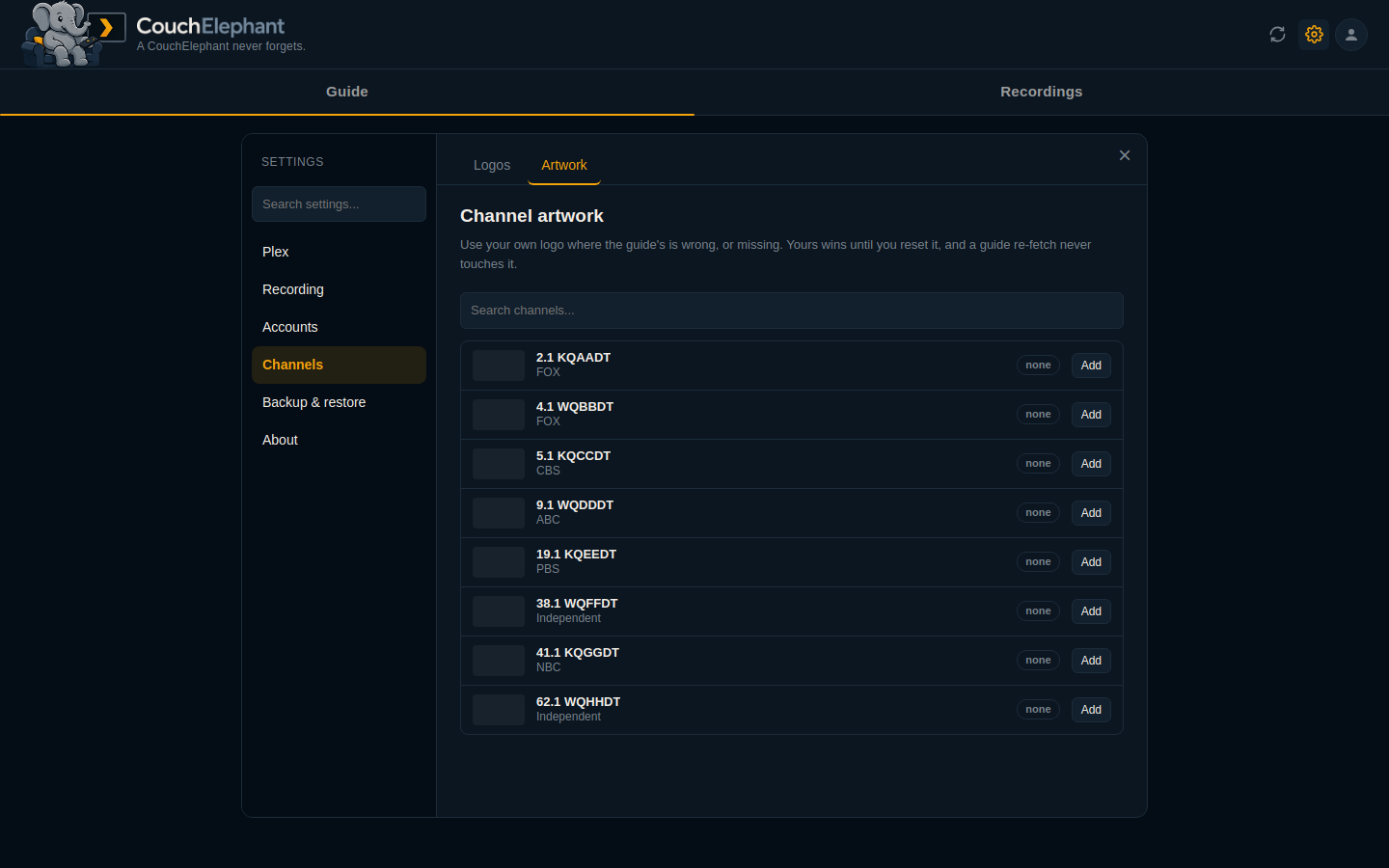1389x868 pixels.
Task: Click the channel name 9.1 WQDDDT
Action: pyautogui.click(x=575, y=505)
